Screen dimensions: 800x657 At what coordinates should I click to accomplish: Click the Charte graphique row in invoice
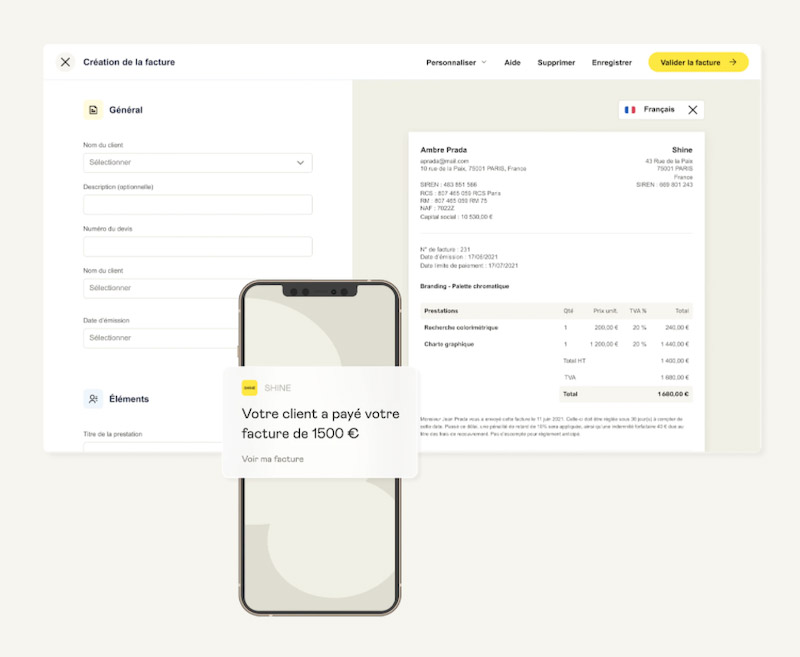point(556,344)
